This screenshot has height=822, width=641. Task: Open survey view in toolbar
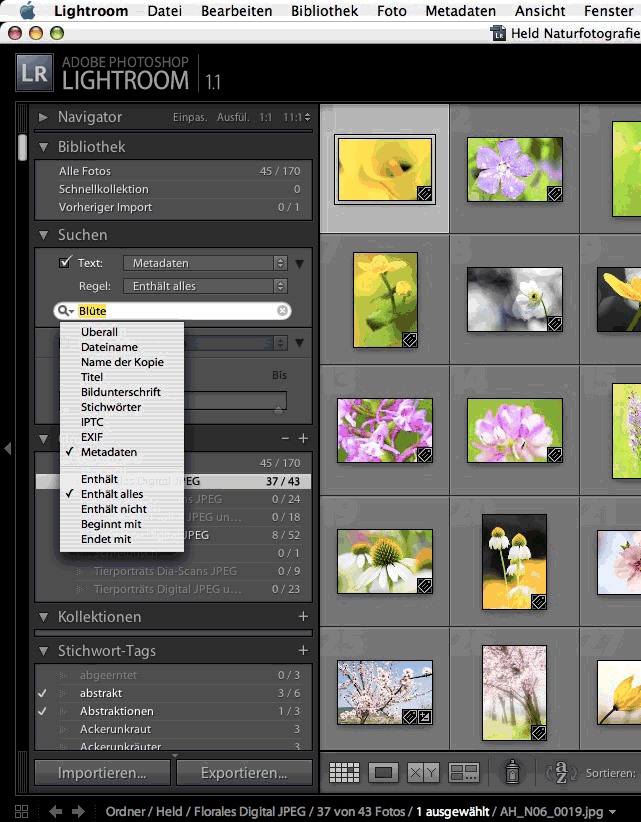(464, 772)
